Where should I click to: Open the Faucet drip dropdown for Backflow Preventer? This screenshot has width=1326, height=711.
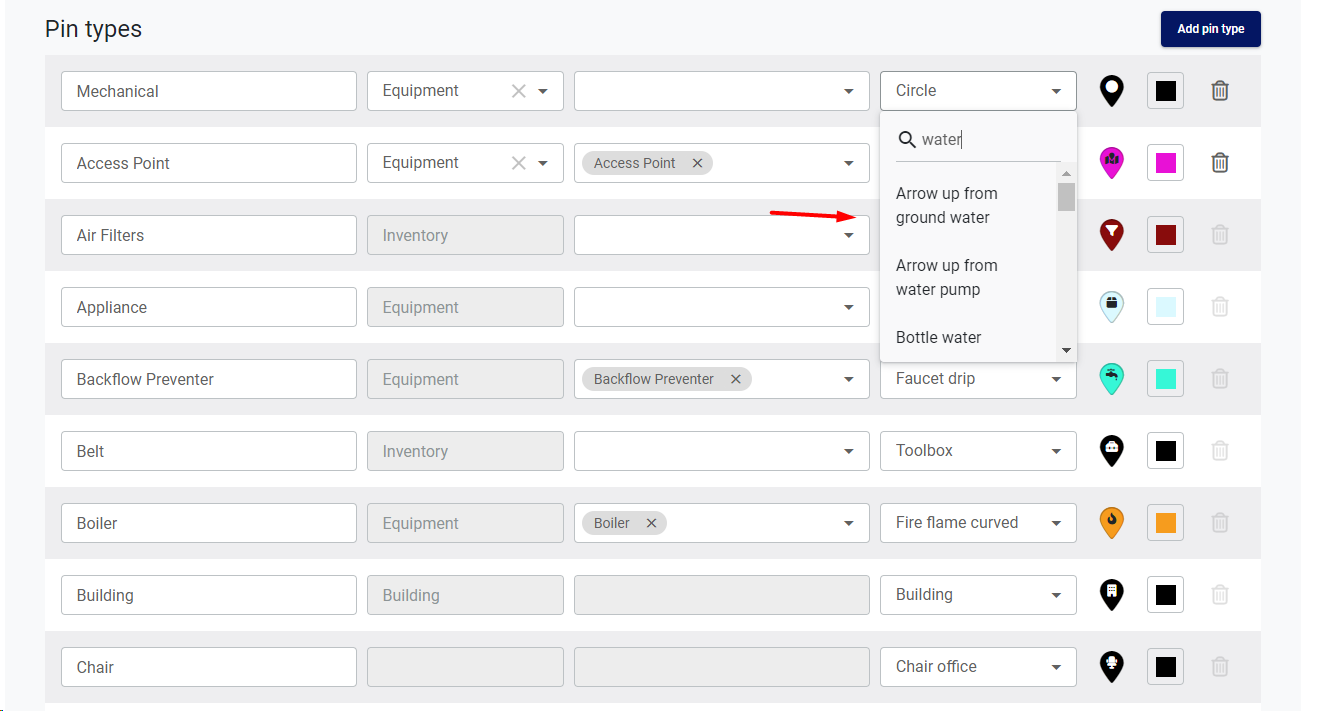pyautogui.click(x=1056, y=378)
